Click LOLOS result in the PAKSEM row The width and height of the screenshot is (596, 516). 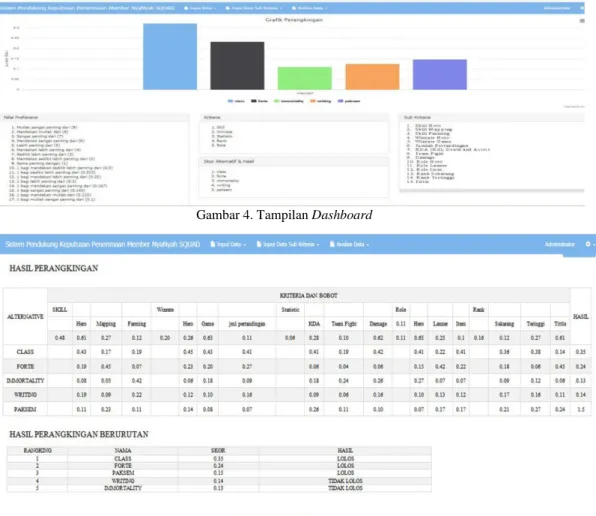pyautogui.click(x=346, y=473)
